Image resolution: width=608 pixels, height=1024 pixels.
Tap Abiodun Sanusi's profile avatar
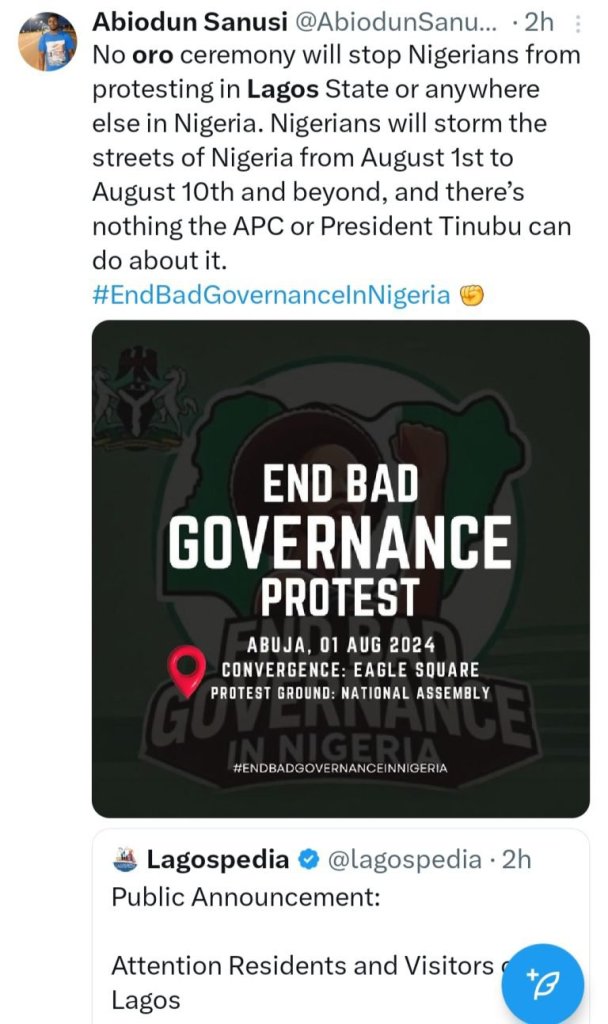pyautogui.click(x=47, y=43)
